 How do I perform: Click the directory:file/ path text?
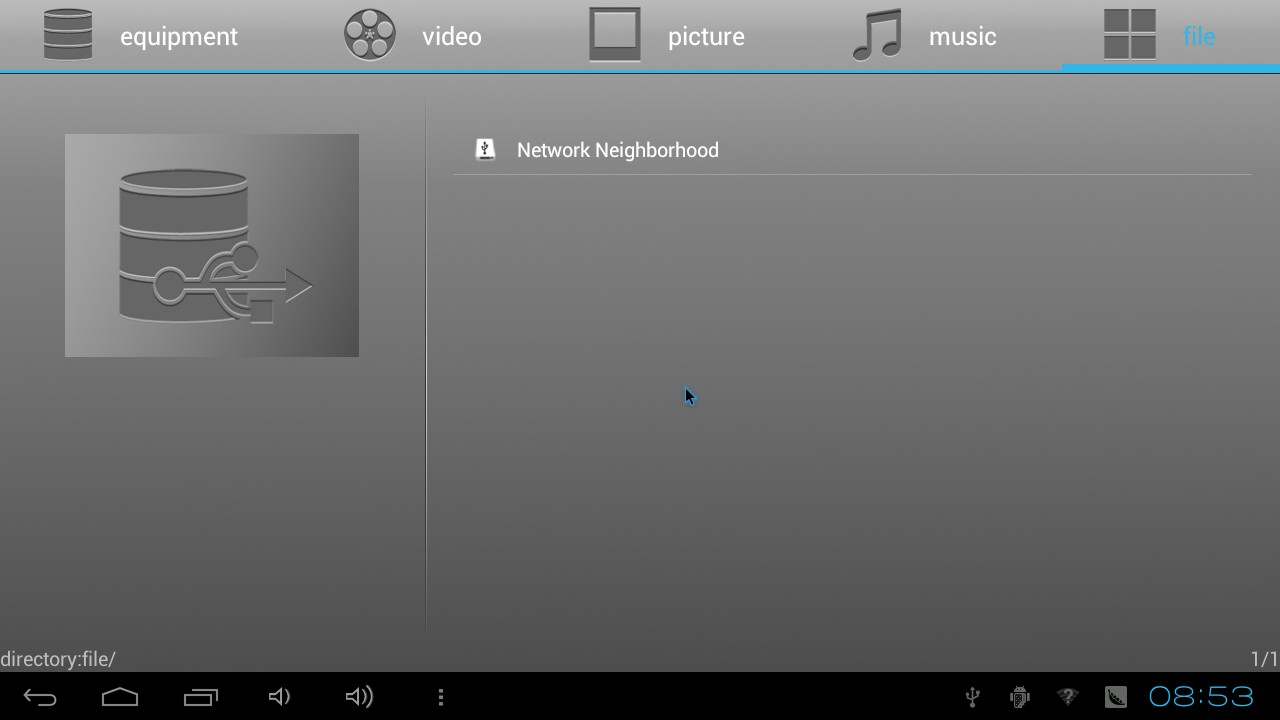click(58, 659)
